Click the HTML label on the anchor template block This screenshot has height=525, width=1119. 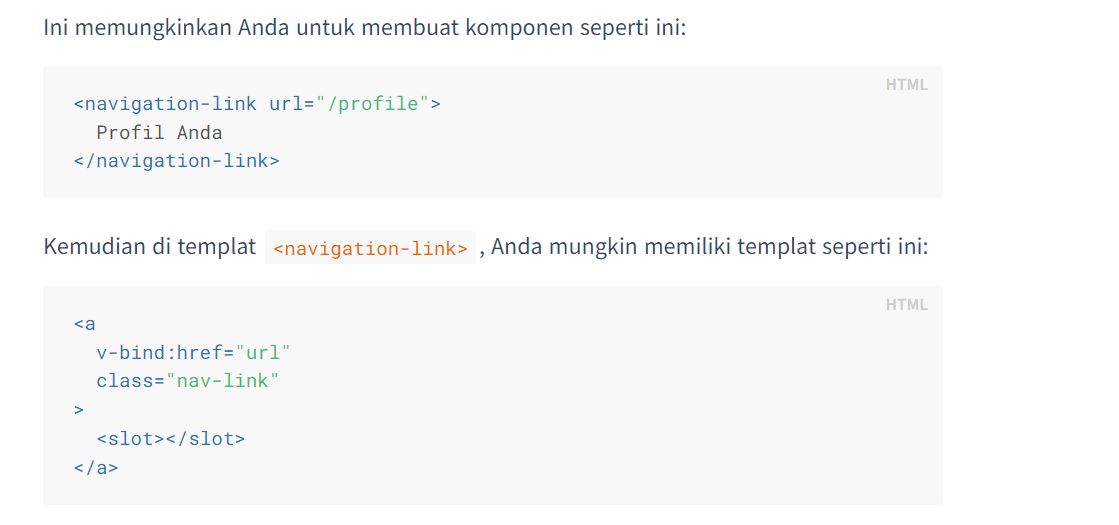(906, 305)
